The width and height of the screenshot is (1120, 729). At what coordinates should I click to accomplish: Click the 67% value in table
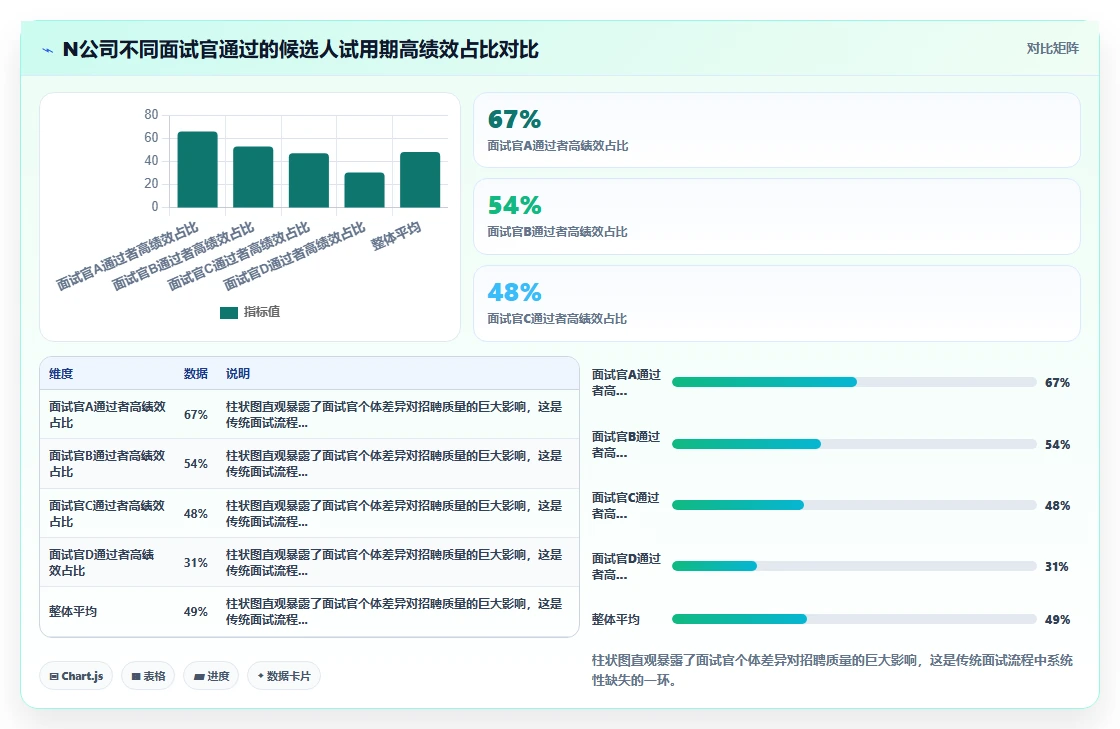pos(196,415)
